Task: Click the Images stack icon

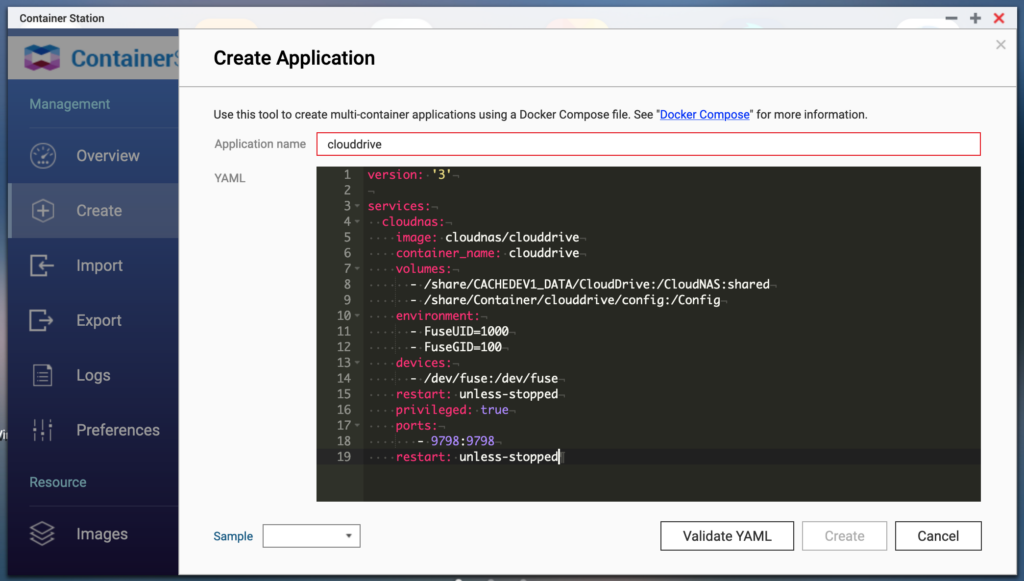Action: coord(42,534)
